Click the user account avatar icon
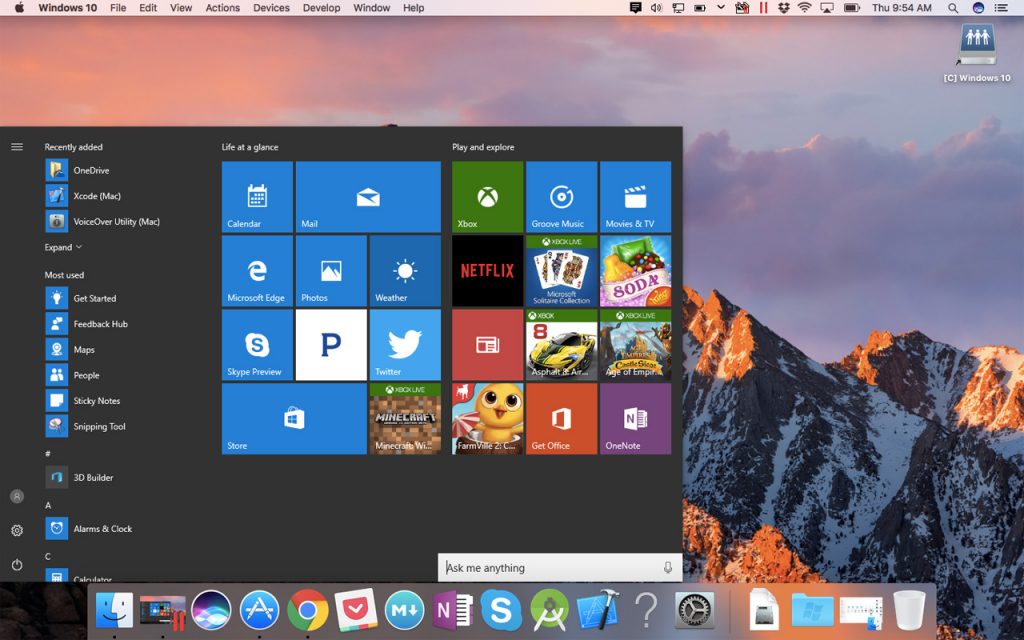The image size is (1024, 640). tap(17, 496)
